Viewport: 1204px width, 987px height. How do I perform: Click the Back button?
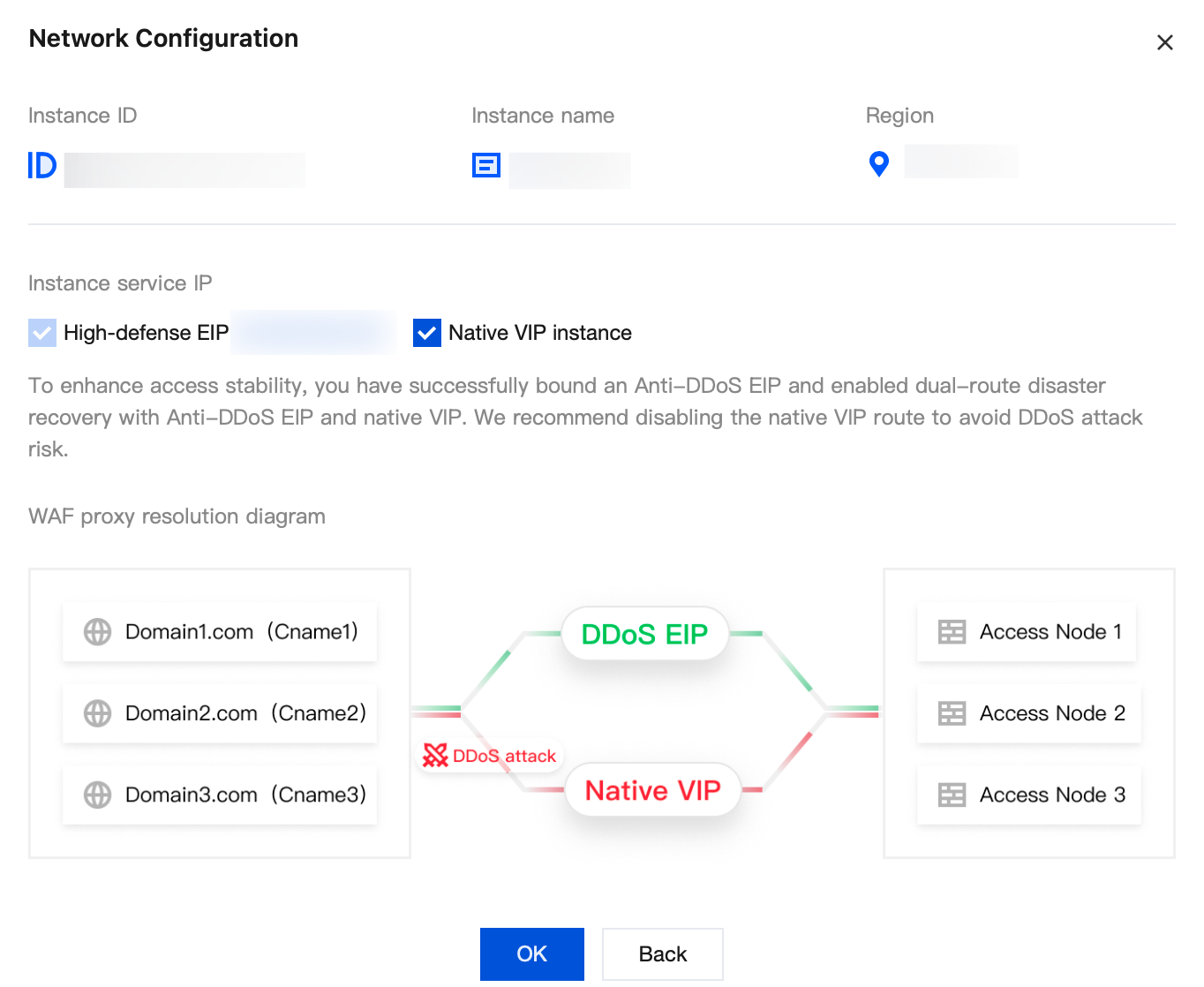click(662, 953)
